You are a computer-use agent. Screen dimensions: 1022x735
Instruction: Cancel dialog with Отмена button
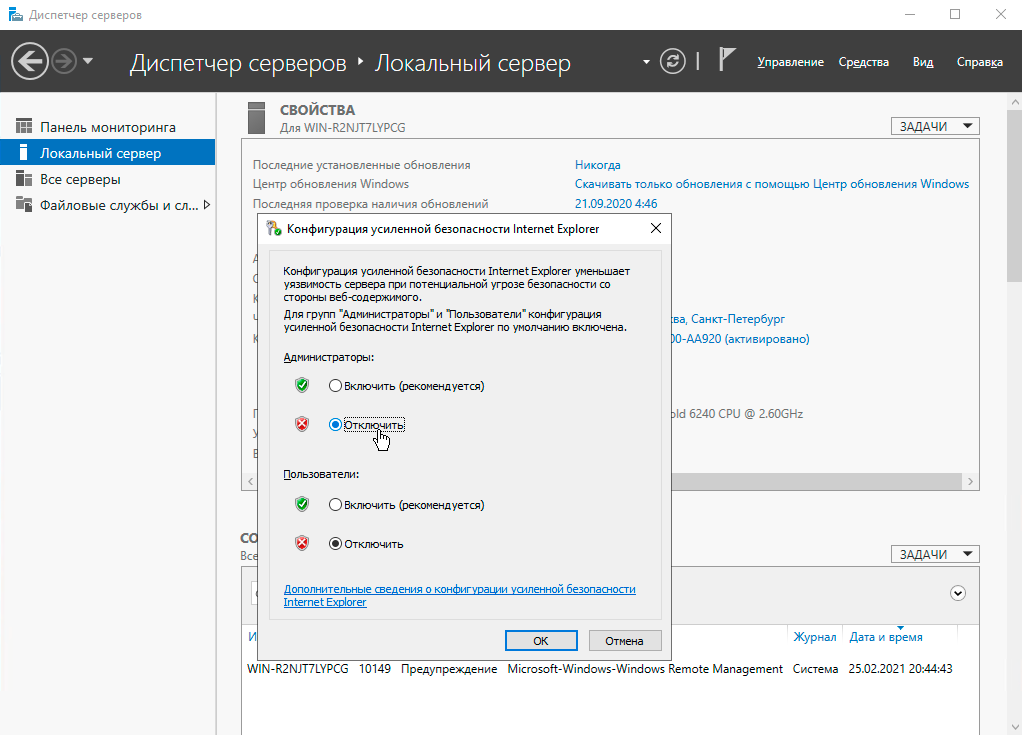click(x=624, y=641)
